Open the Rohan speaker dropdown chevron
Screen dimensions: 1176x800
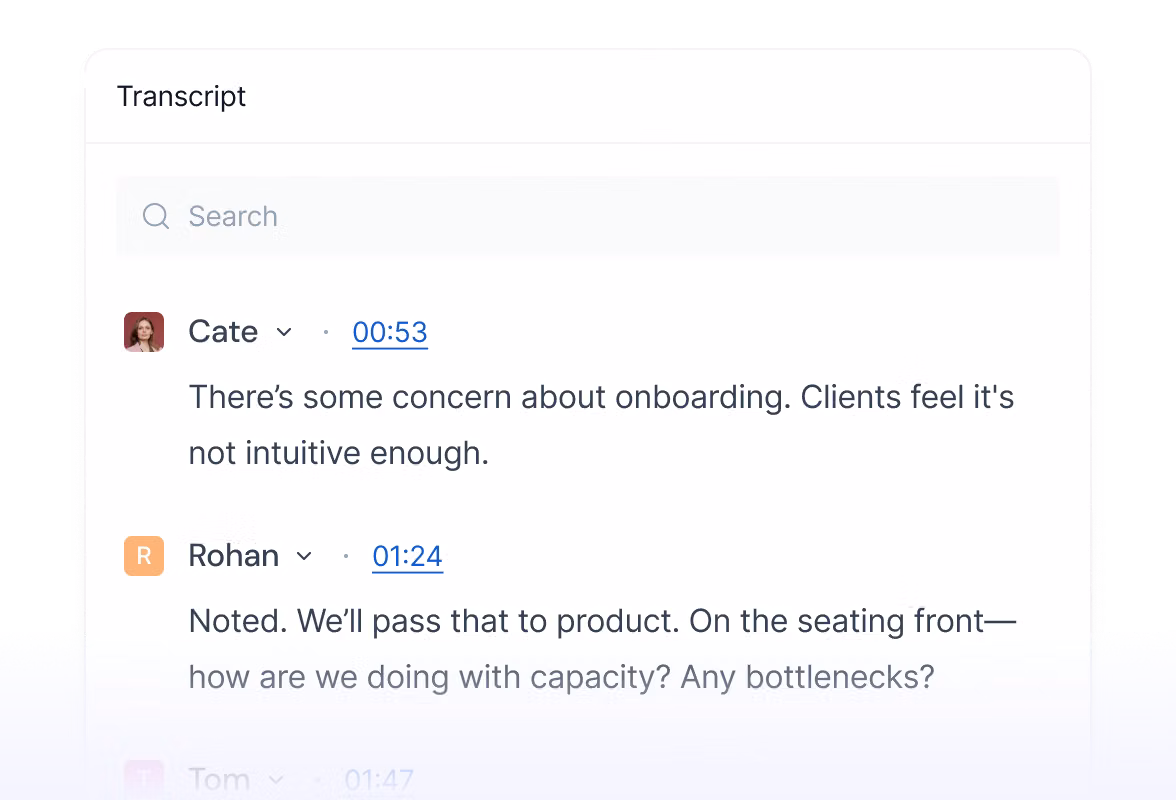[x=304, y=556]
